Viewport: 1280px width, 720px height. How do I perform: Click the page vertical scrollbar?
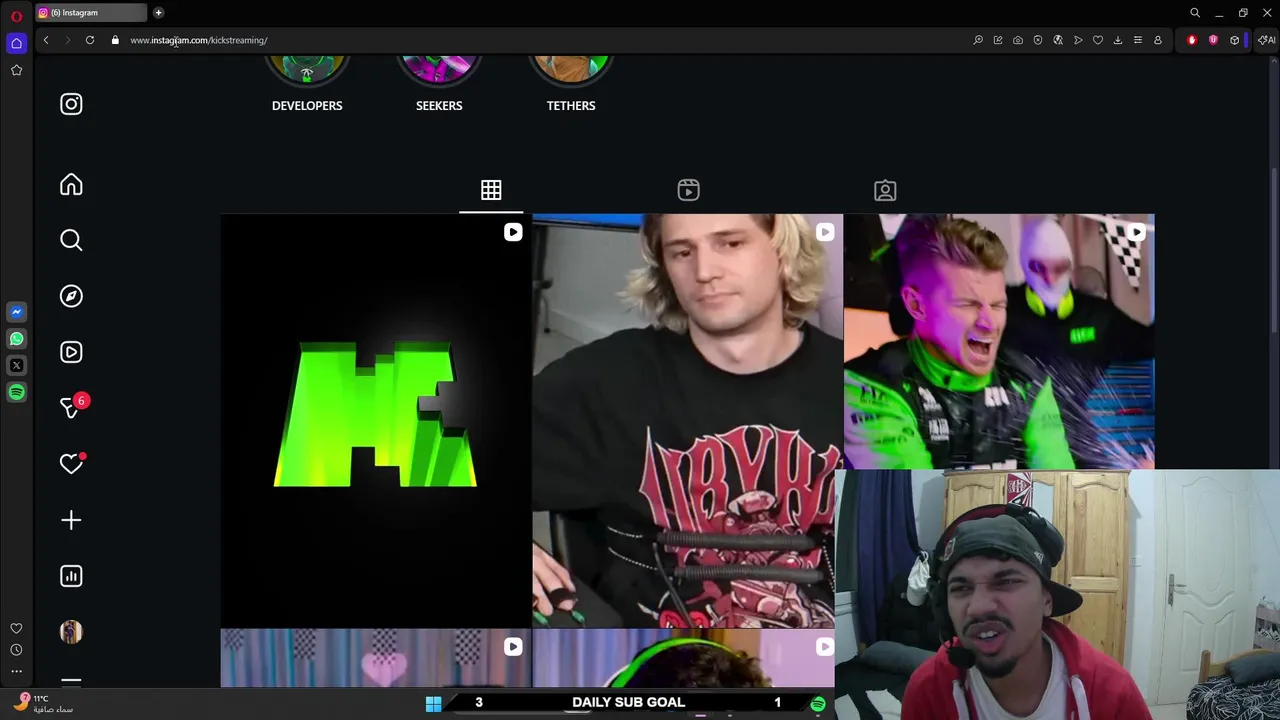pyautogui.click(x=1274, y=250)
